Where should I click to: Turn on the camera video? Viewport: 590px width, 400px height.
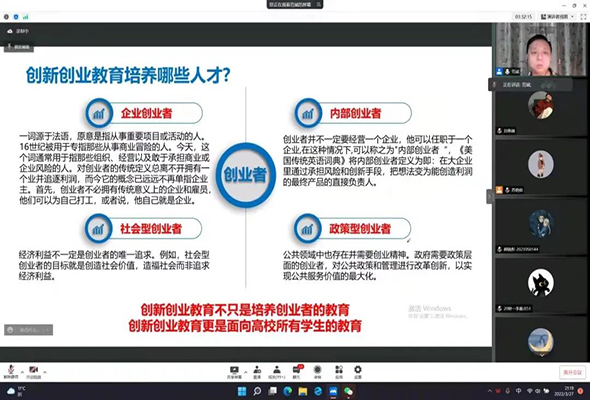click(x=33, y=371)
